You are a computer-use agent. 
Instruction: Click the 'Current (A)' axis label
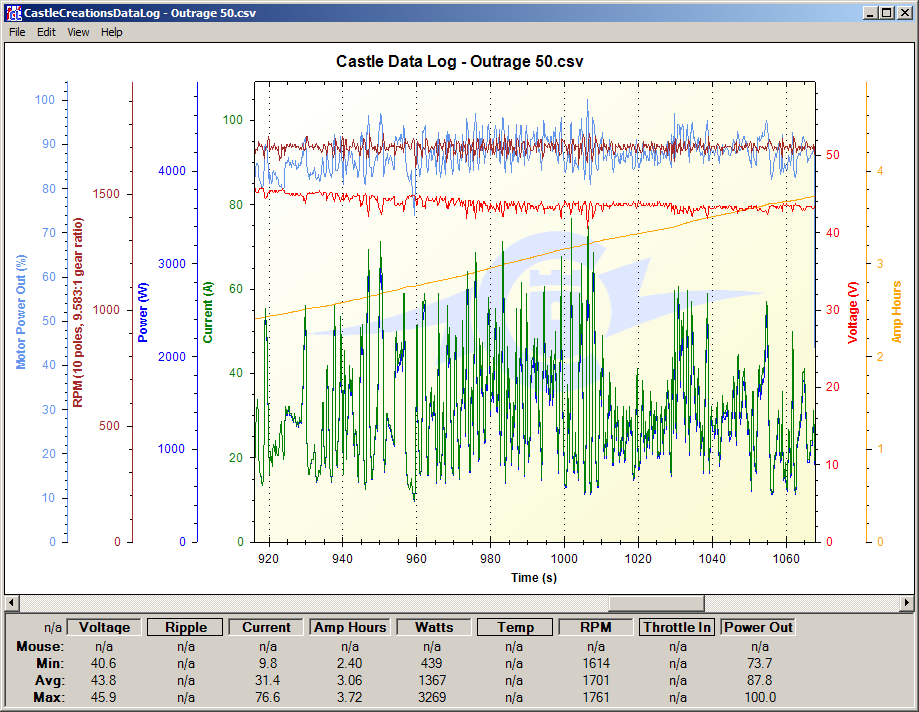[x=208, y=312]
